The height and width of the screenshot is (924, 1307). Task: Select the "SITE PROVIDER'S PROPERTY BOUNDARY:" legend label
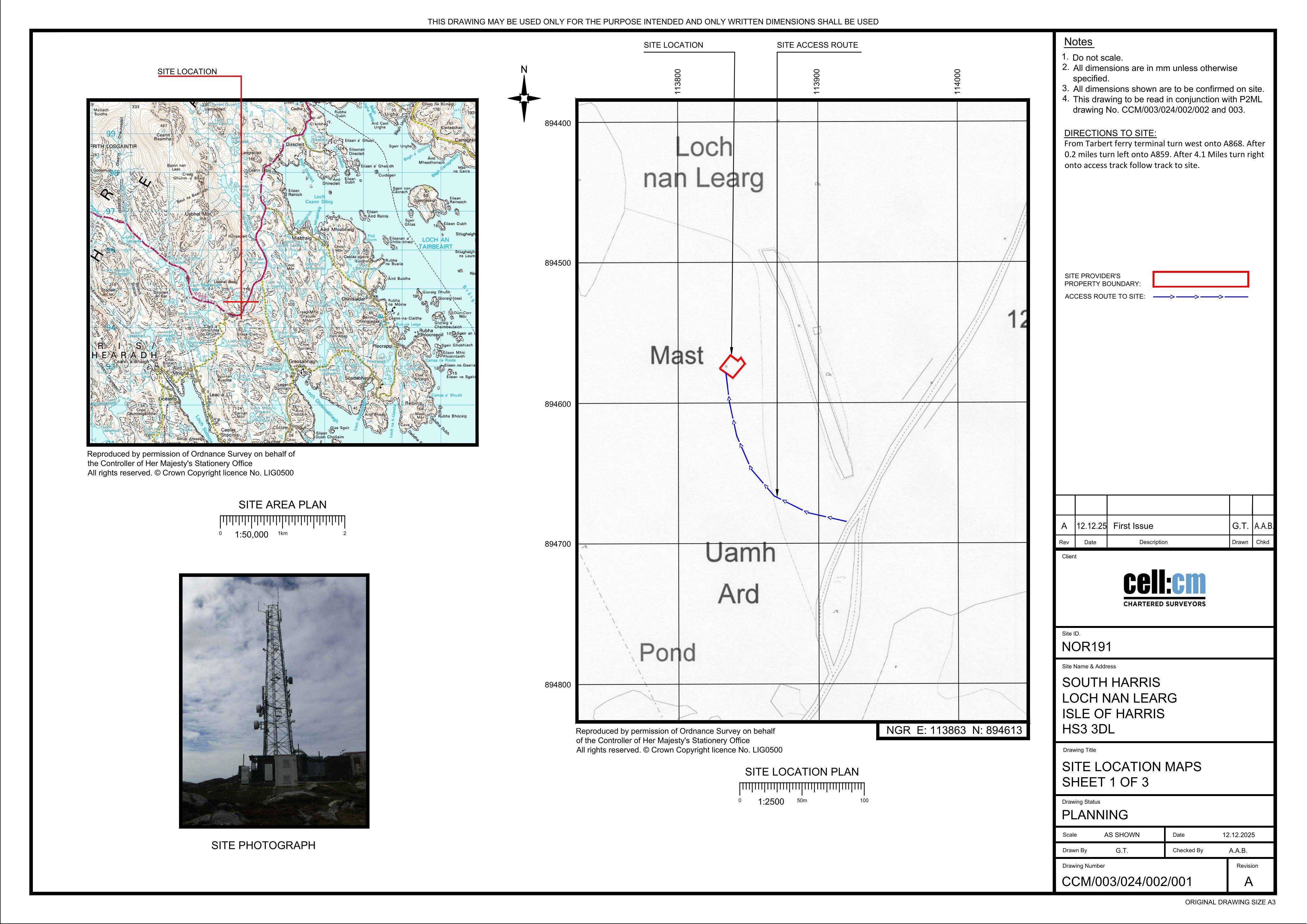[1103, 279]
